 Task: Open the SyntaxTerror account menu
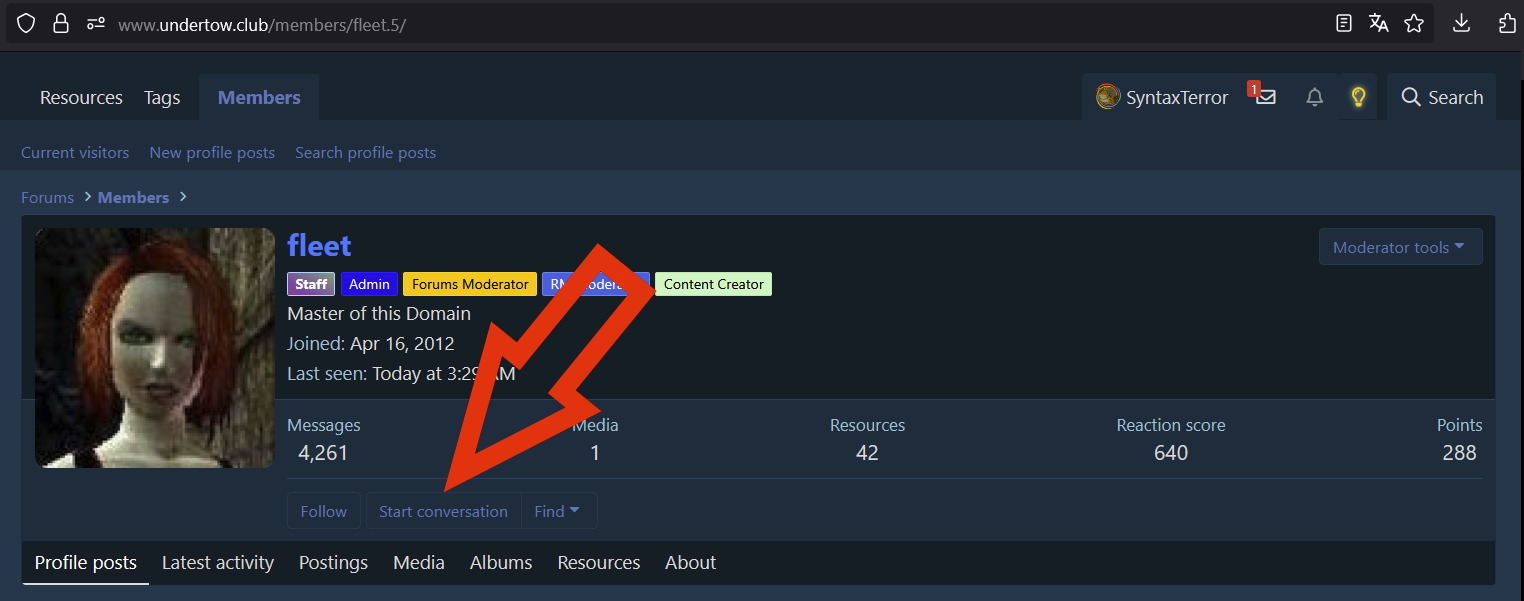[x=1162, y=97]
